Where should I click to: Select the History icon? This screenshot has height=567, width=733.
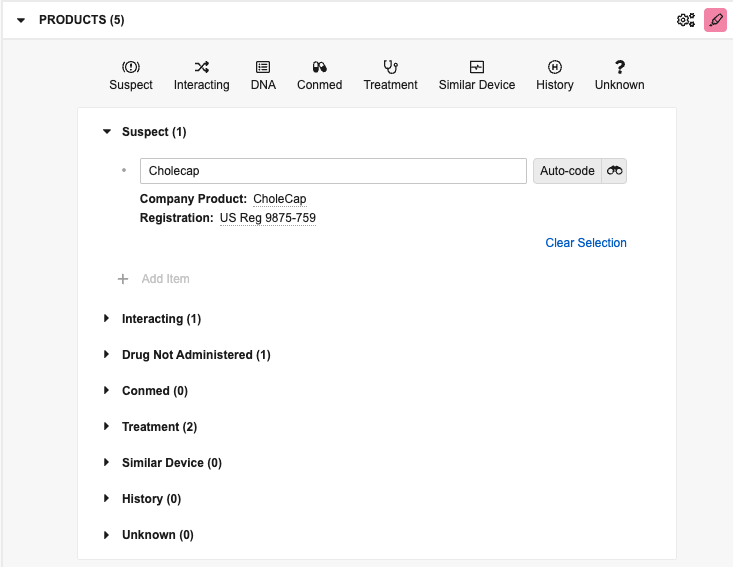click(x=554, y=67)
